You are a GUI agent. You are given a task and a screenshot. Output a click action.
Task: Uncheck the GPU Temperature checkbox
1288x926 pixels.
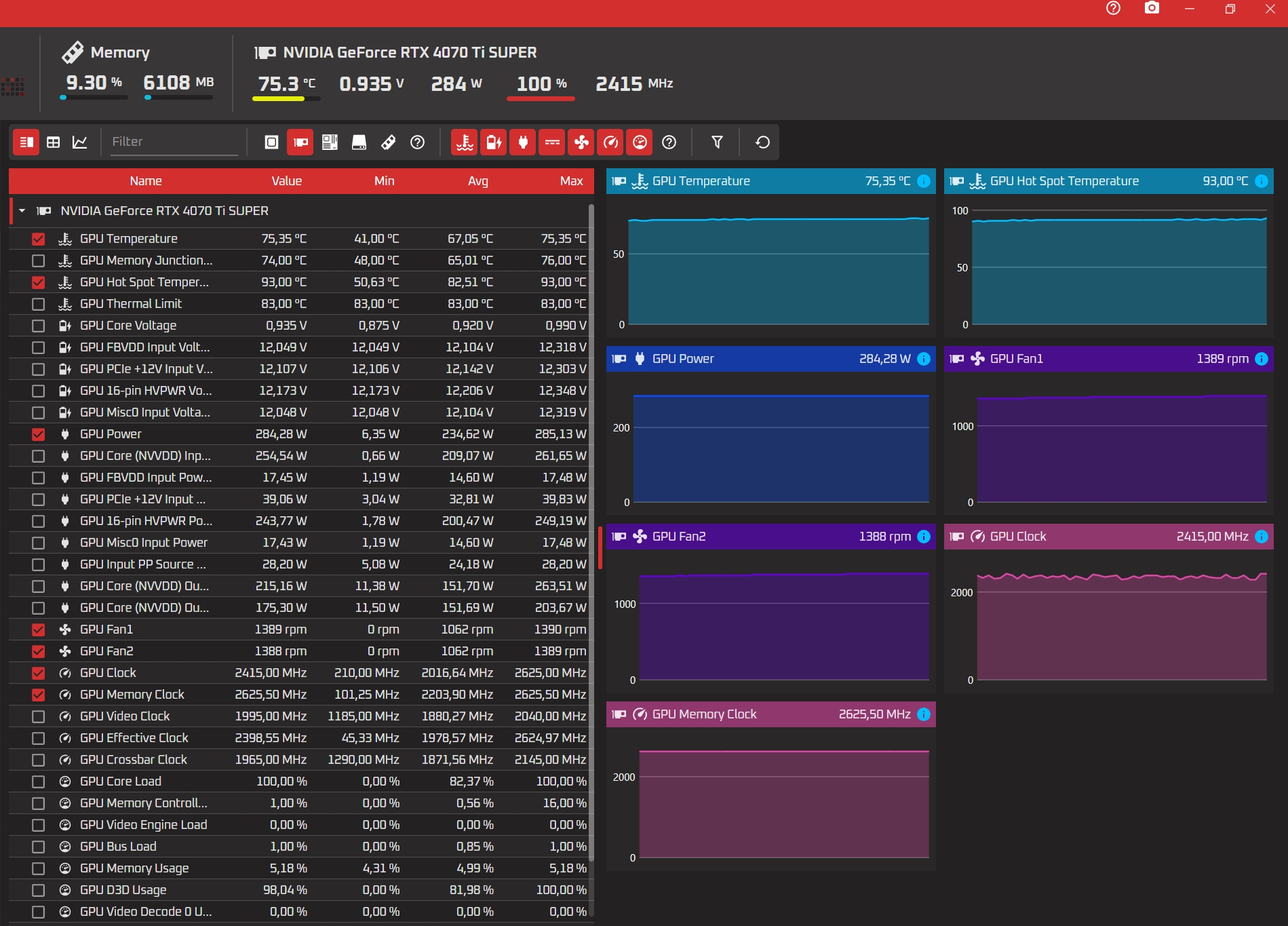(38, 239)
